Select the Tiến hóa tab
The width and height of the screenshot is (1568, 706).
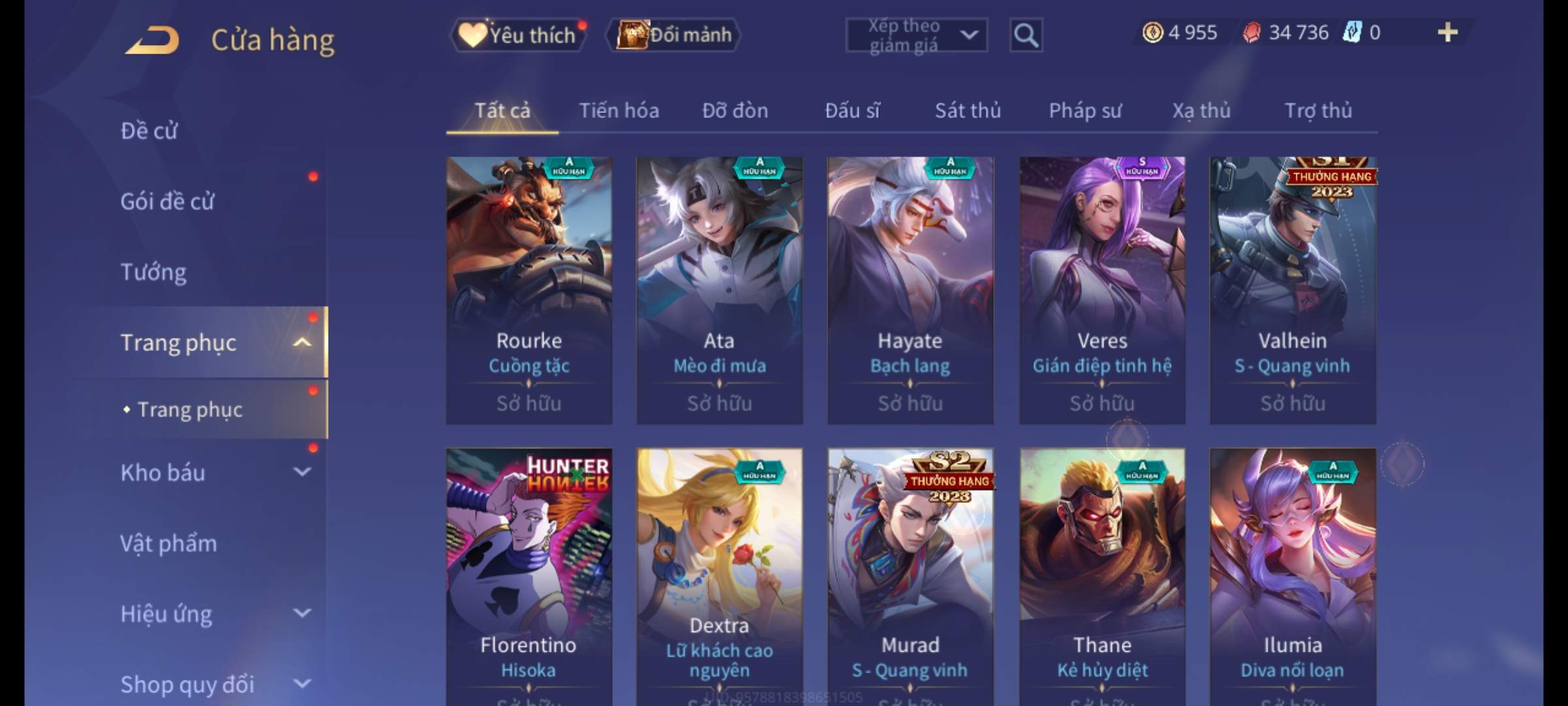[x=619, y=110]
